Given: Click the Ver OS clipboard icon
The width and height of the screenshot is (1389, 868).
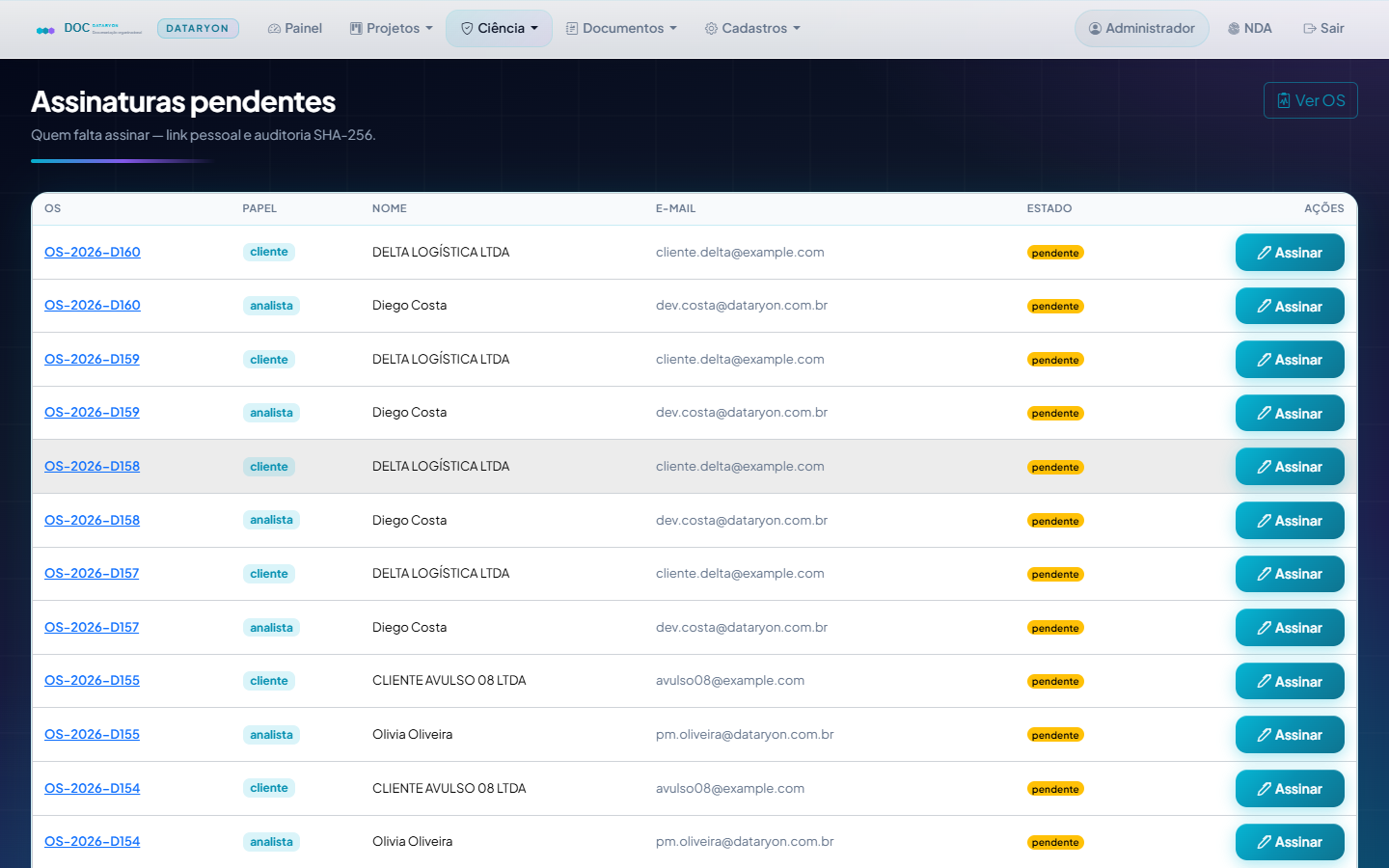Looking at the screenshot, I should (1284, 100).
